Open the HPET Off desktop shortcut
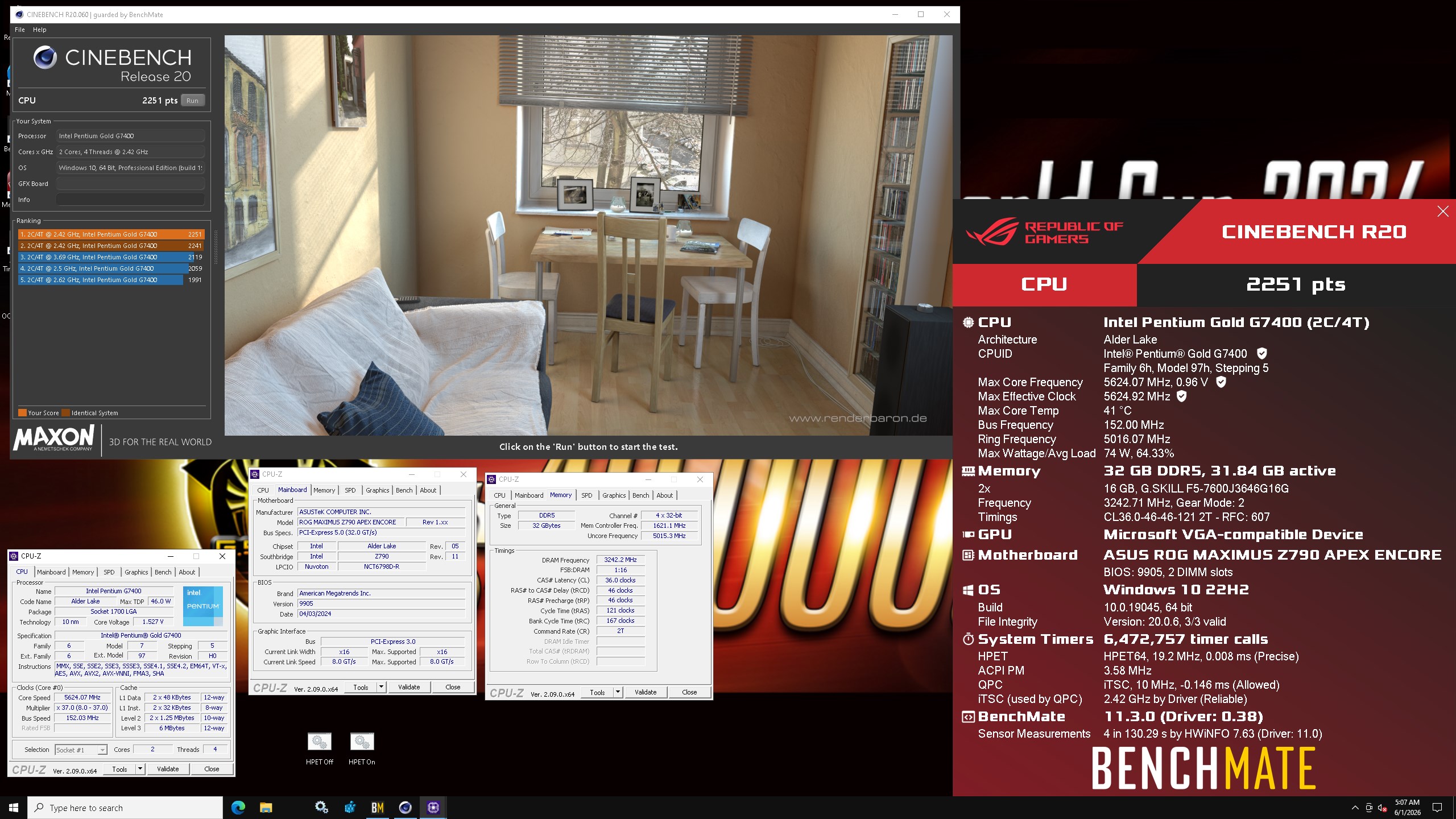Viewport: 1456px width, 819px height. (x=320, y=749)
